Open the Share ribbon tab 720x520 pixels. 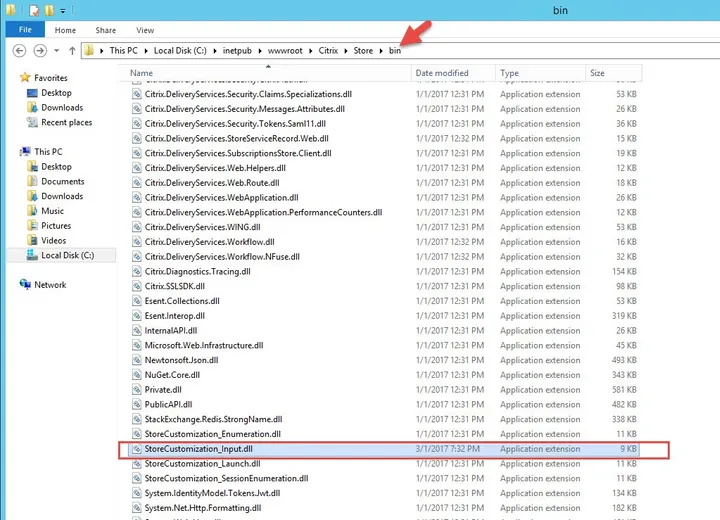click(106, 30)
